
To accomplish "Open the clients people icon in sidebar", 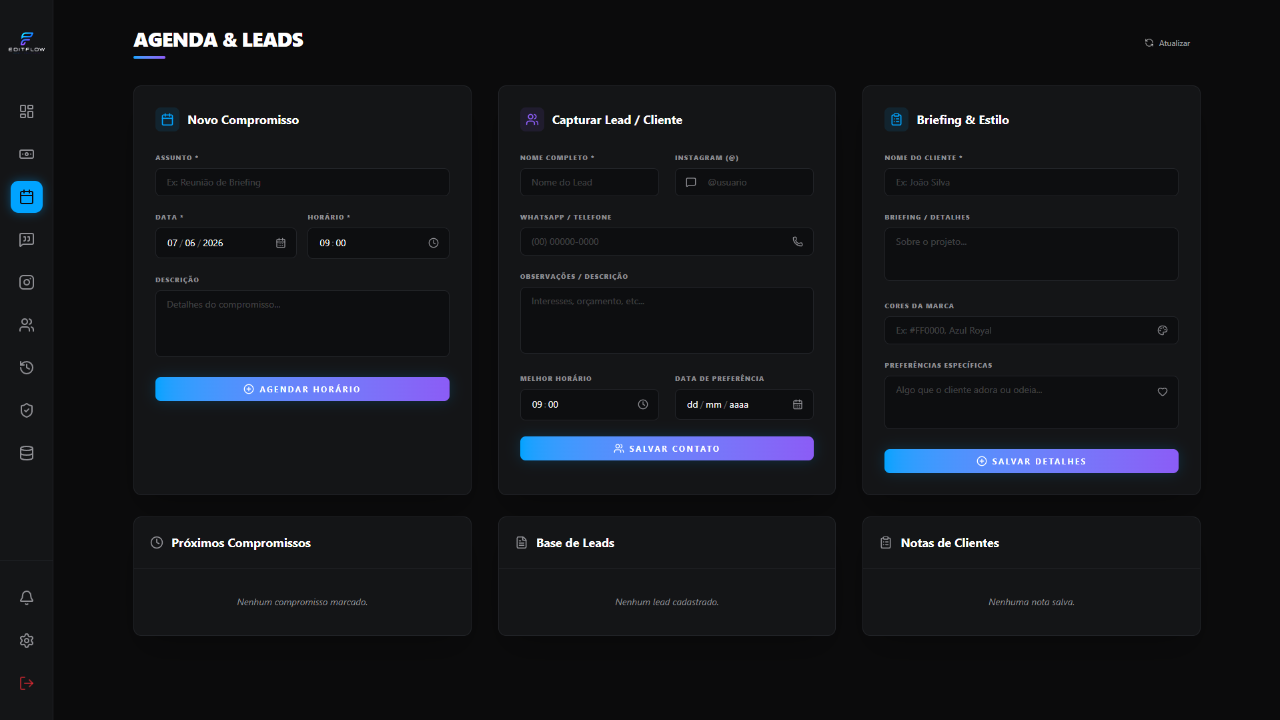I will click(27, 325).
